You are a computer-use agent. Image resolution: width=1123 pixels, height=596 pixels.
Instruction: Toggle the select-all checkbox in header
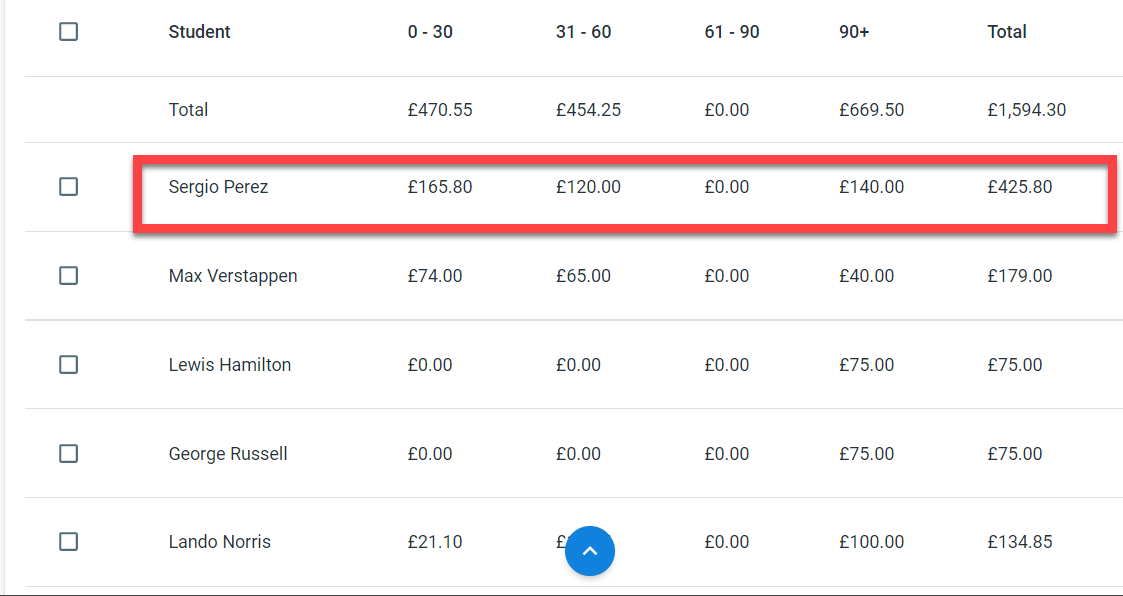pos(68,32)
